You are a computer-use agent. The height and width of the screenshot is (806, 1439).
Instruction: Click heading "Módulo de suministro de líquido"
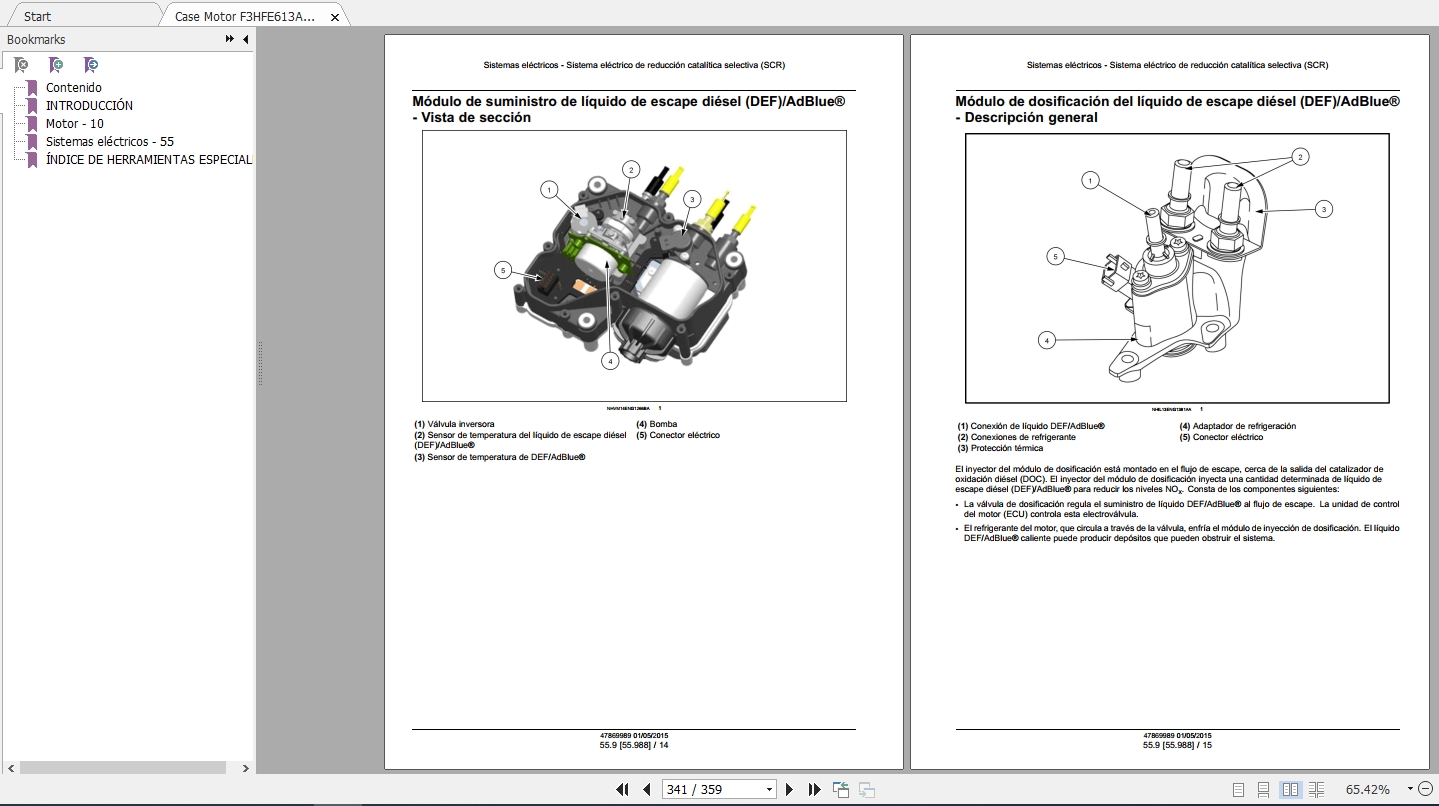click(629, 109)
